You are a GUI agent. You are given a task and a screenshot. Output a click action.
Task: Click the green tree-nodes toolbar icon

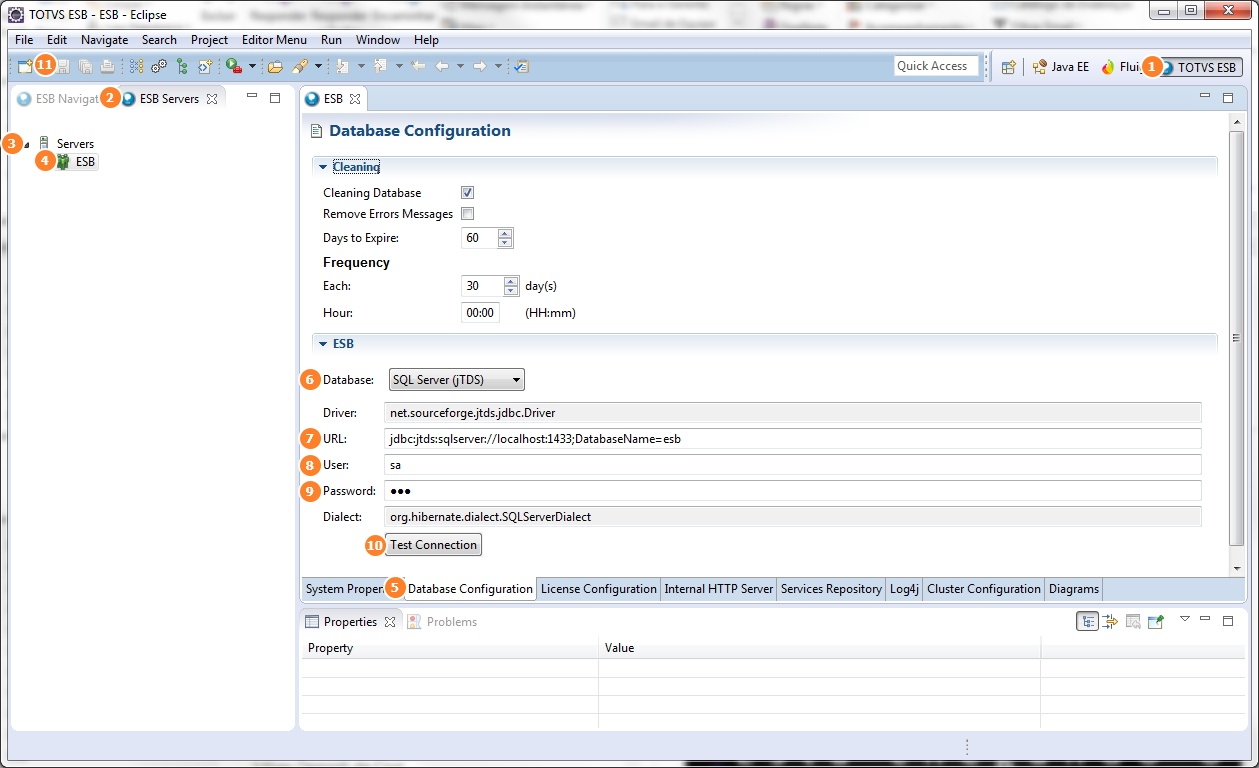(x=182, y=67)
